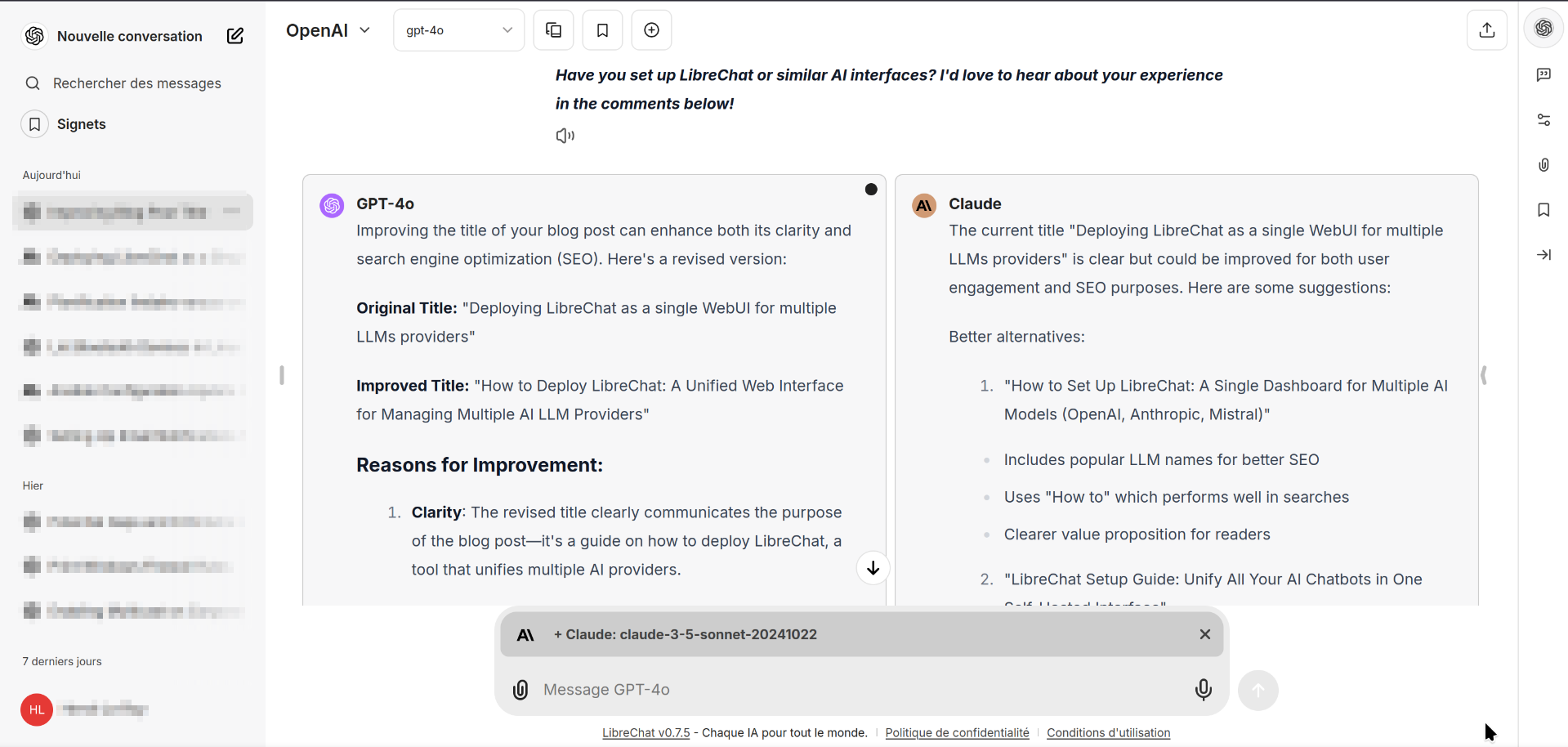Click the "7 derniers jours" section label
Image resolution: width=1568 pixels, height=747 pixels.
[62, 661]
